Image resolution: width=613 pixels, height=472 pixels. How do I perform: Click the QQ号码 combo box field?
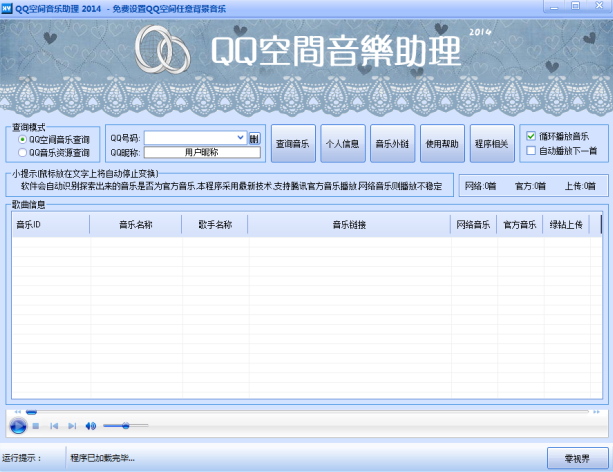click(195, 138)
